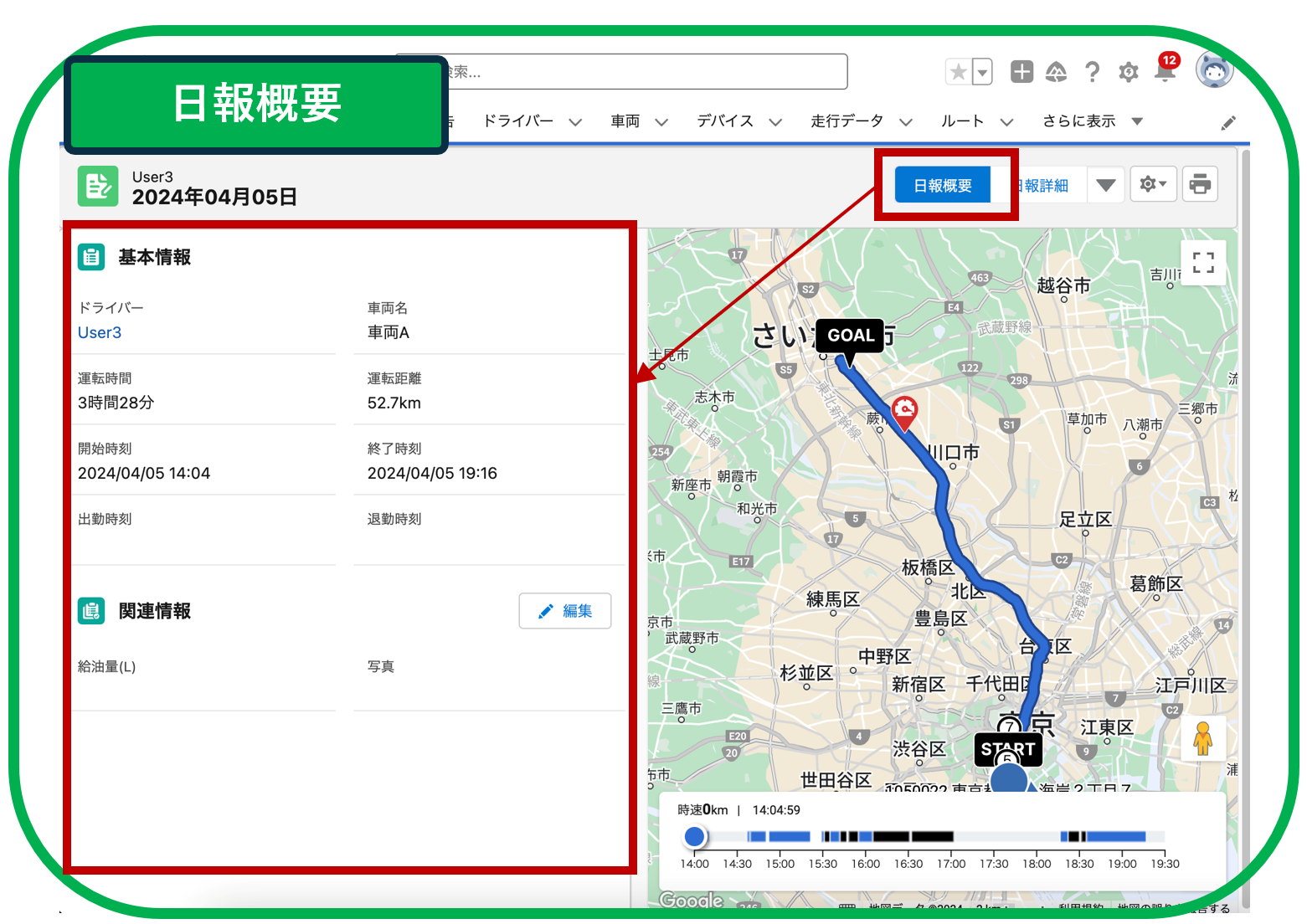Image resolution: width=1307 pixels, height=924 pixels.
Task: Click the 3時間28分 driving time value
Action: coord(116,403)
